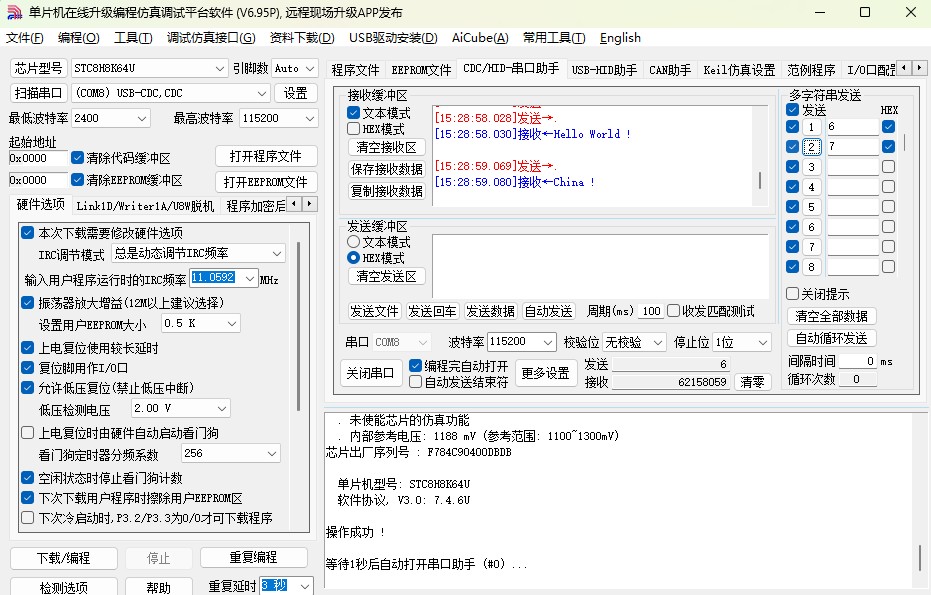931x595 pixels.
Task: Enable 关闭提示 checkbox
Action: tap(792, 293)
